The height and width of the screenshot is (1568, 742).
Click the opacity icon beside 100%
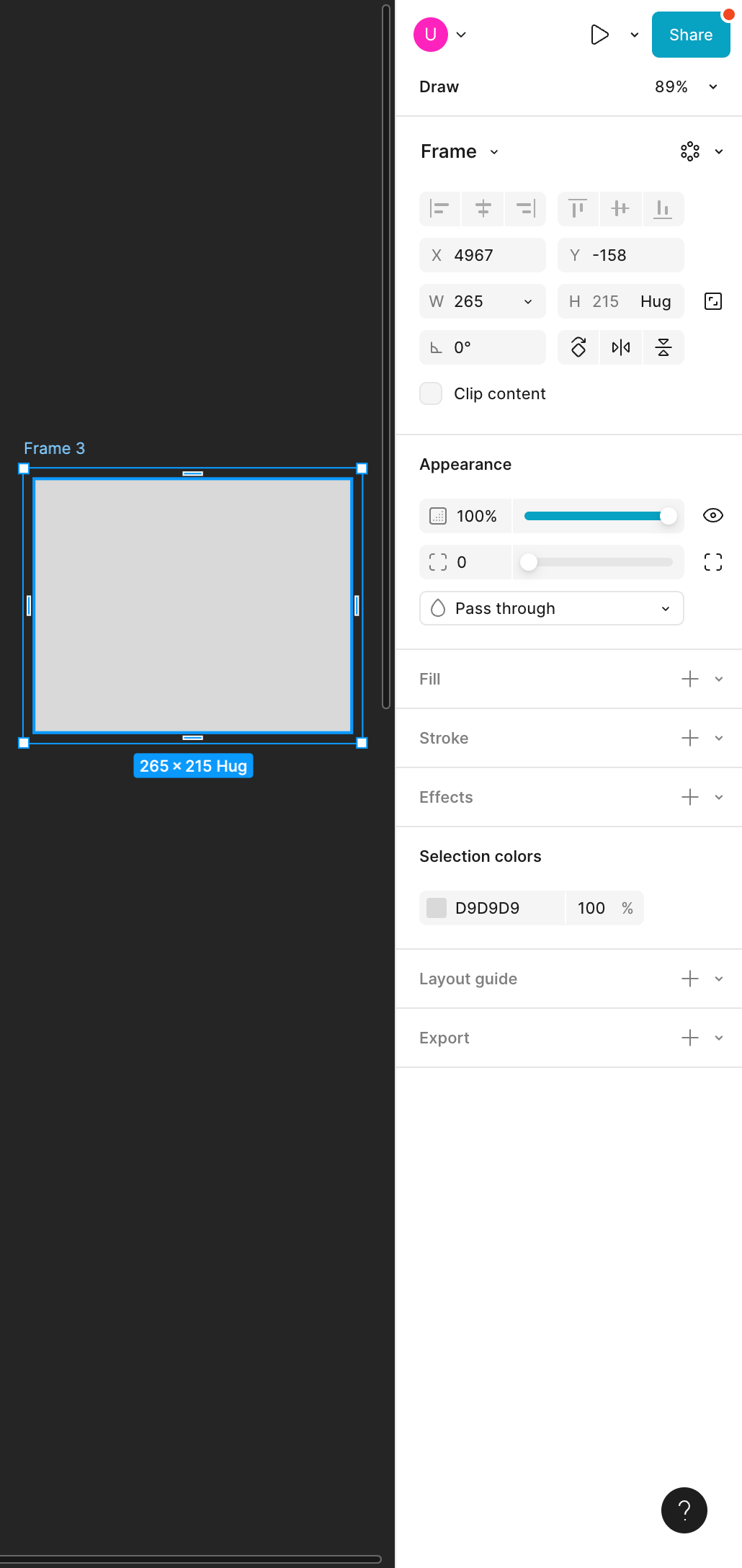pos(438,516)
